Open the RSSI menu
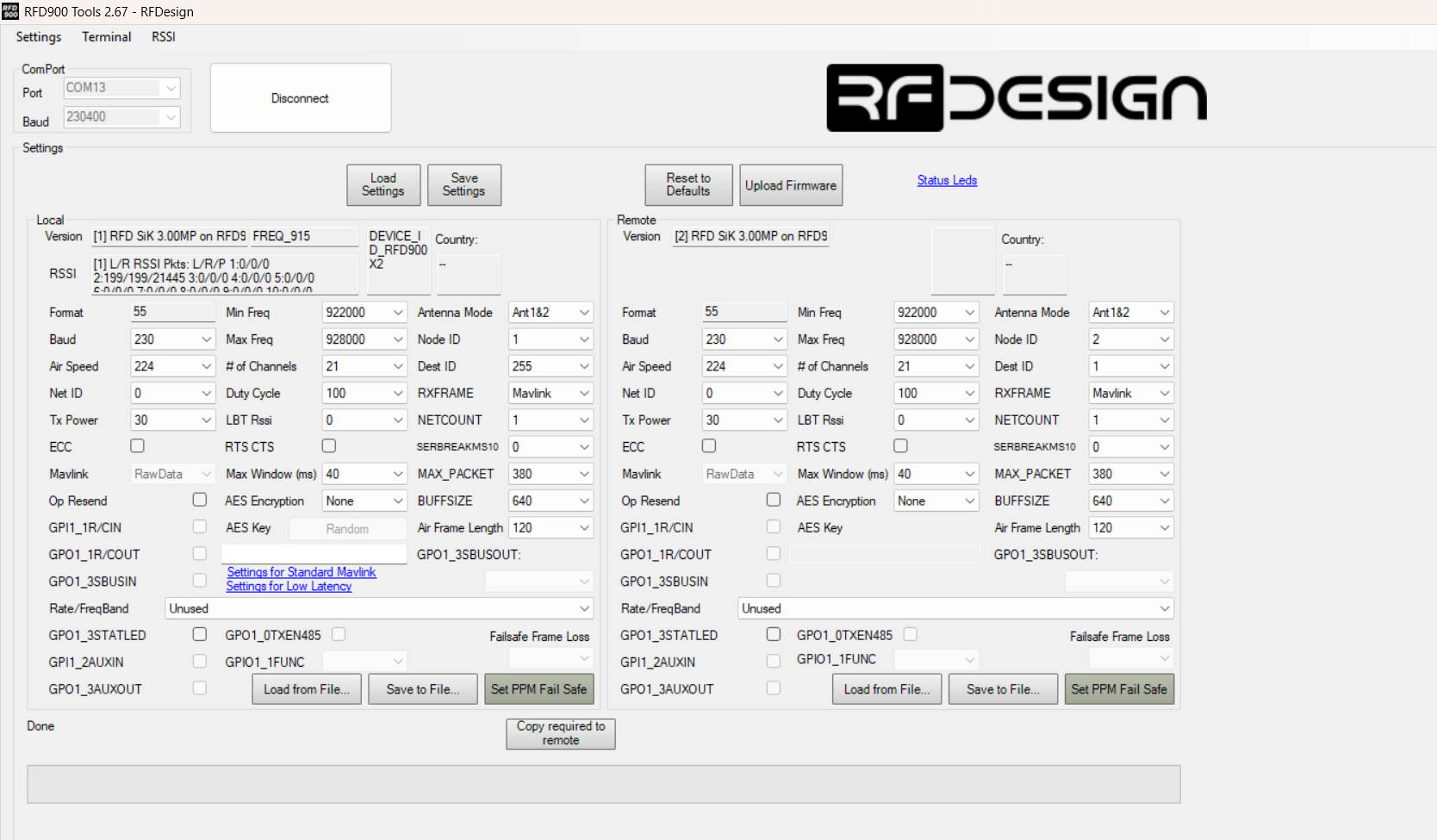 [164, 37]
